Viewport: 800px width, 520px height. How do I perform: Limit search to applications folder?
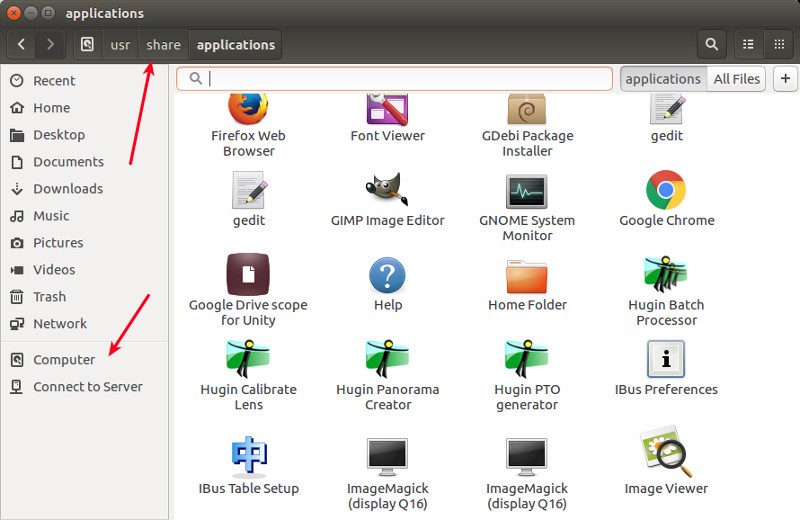coord(663,79)
